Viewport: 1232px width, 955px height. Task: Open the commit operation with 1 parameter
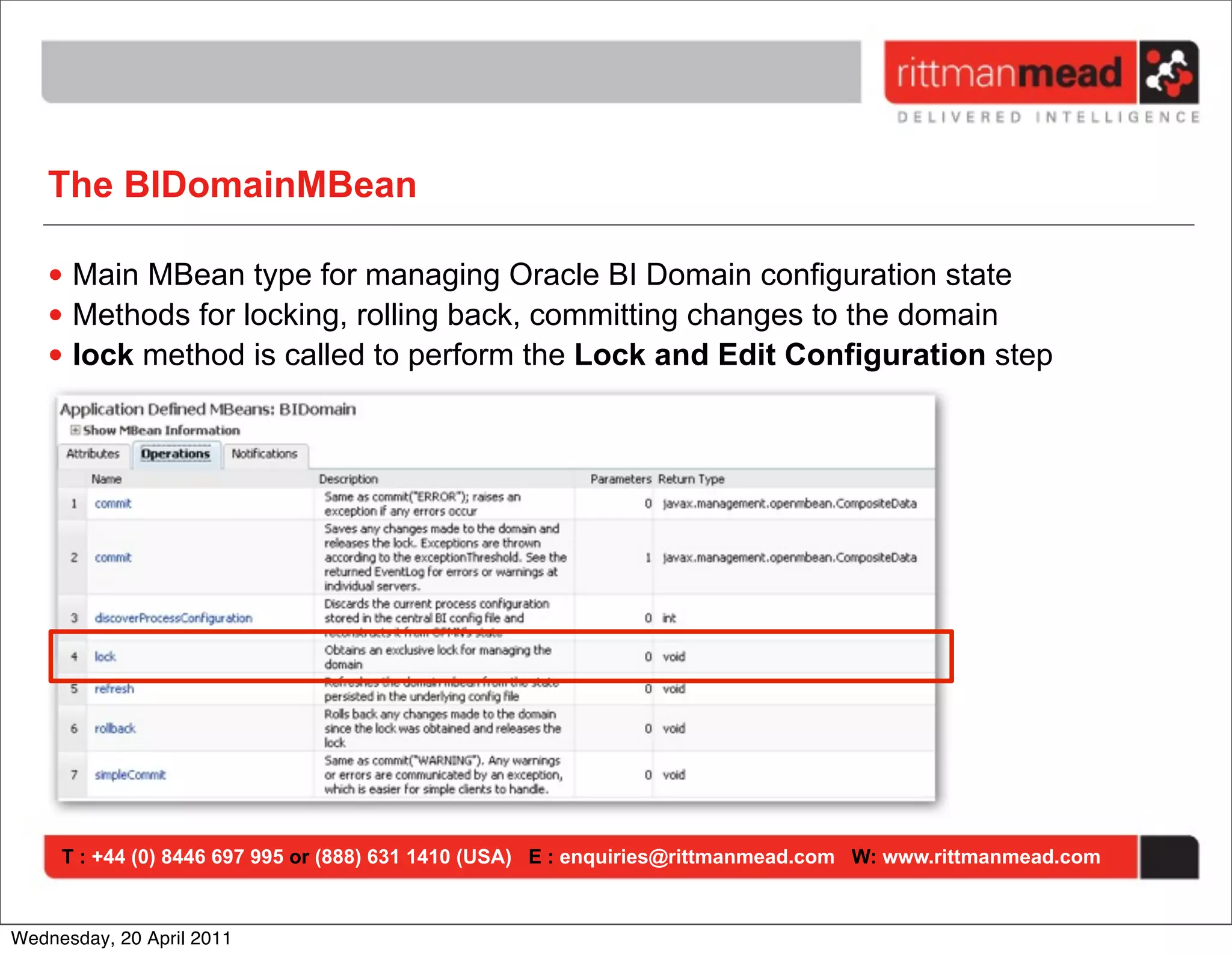point(113,557)
